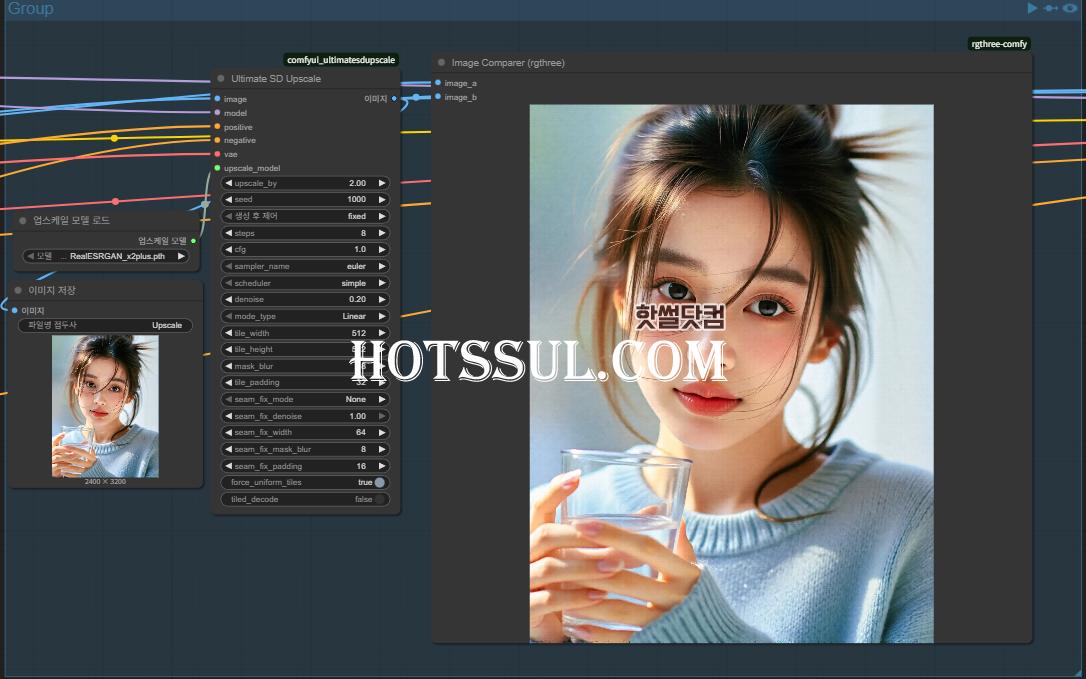Click the group play (queue) icon
1086x679 pixels.
click(1032, 8)
